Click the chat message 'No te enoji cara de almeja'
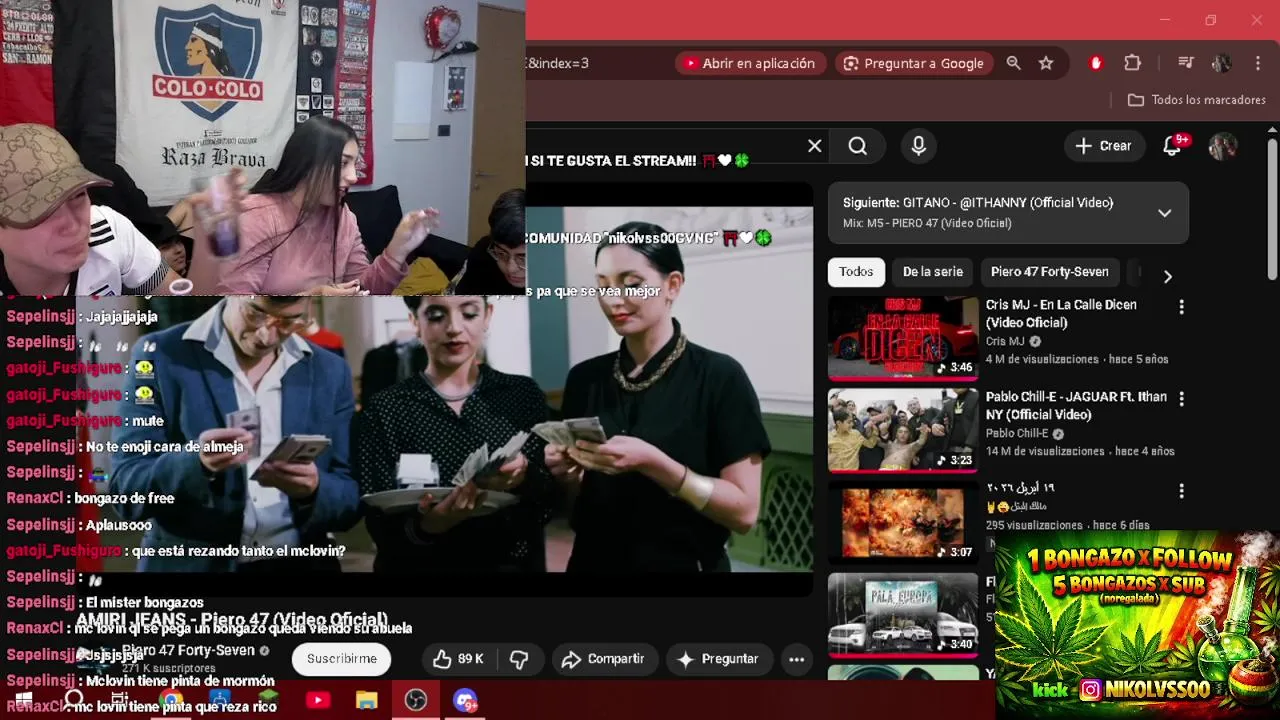This screenshot has height=720, width=1280. click(x=165, y=446)
